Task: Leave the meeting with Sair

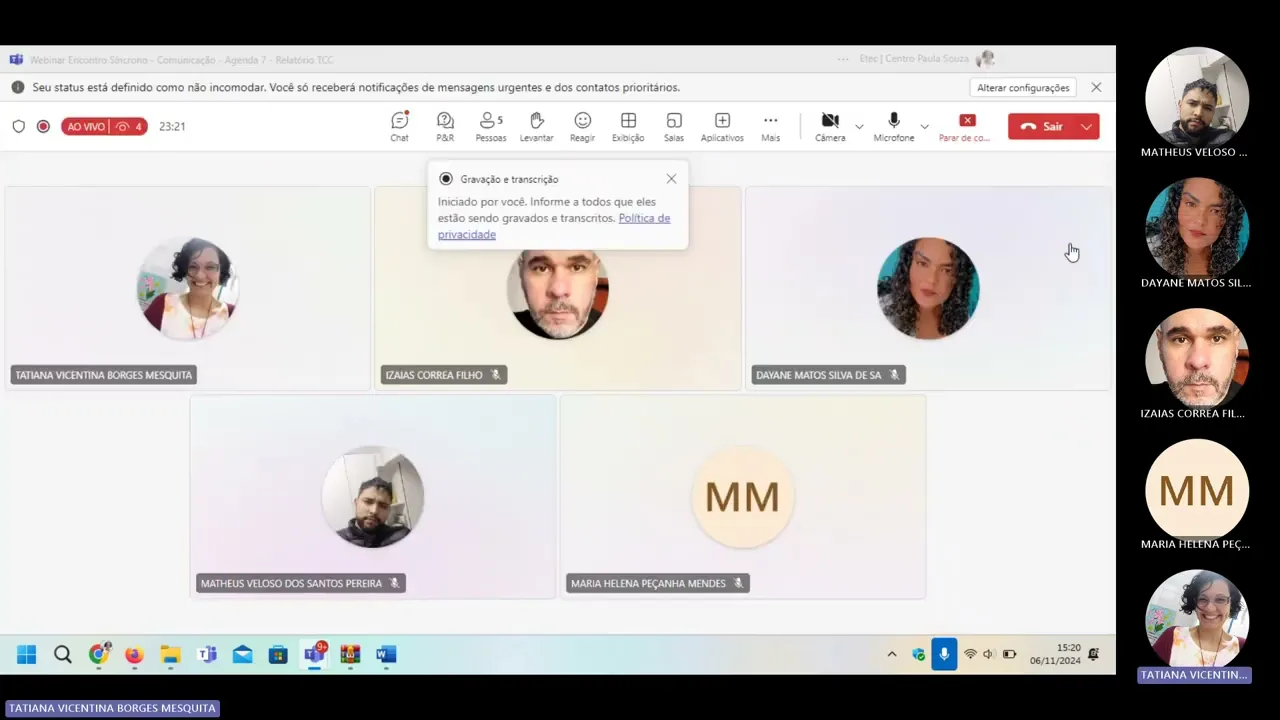Action: [x=1041, y=127]
